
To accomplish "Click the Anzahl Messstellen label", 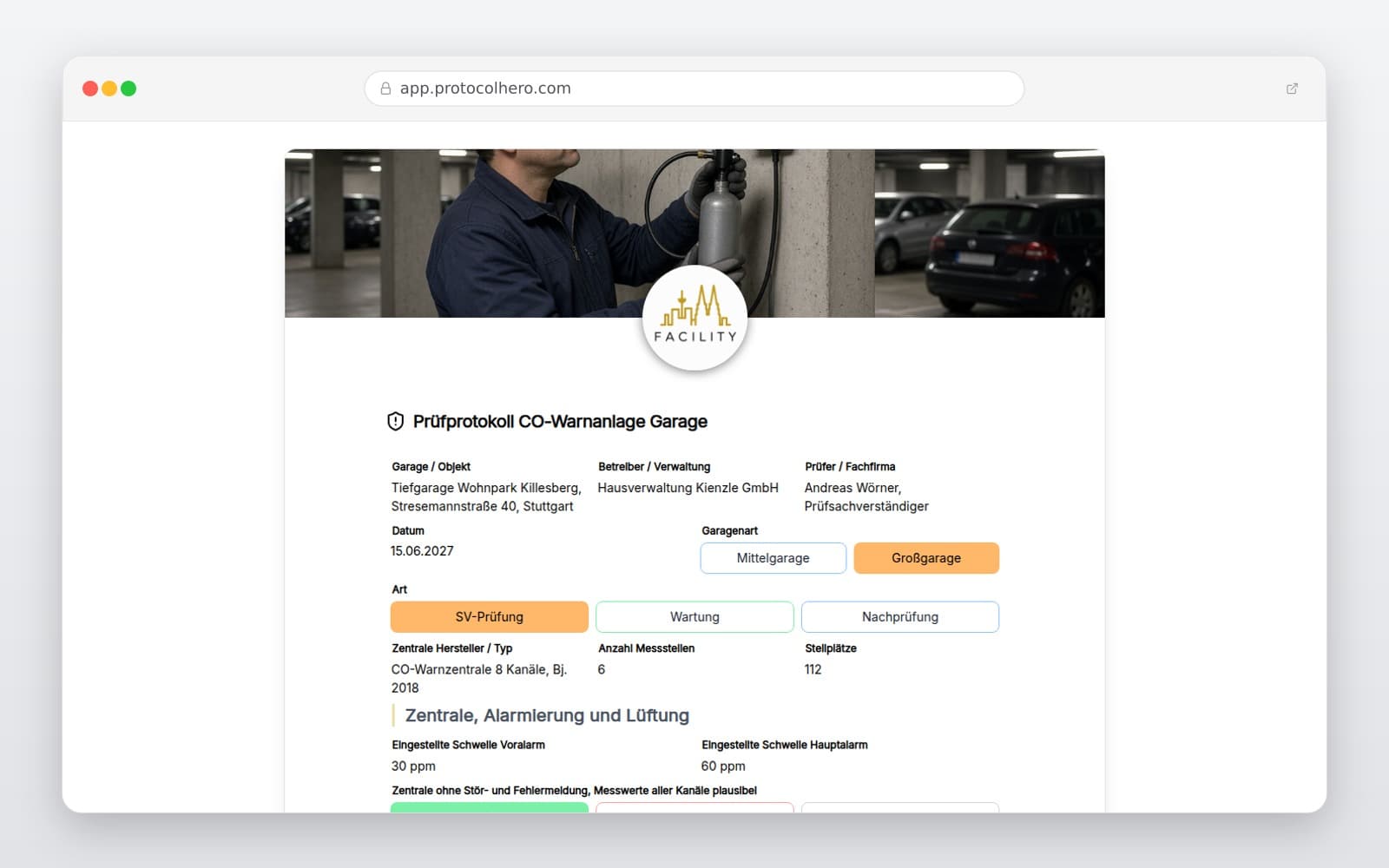I will click(x=646, y=648).
